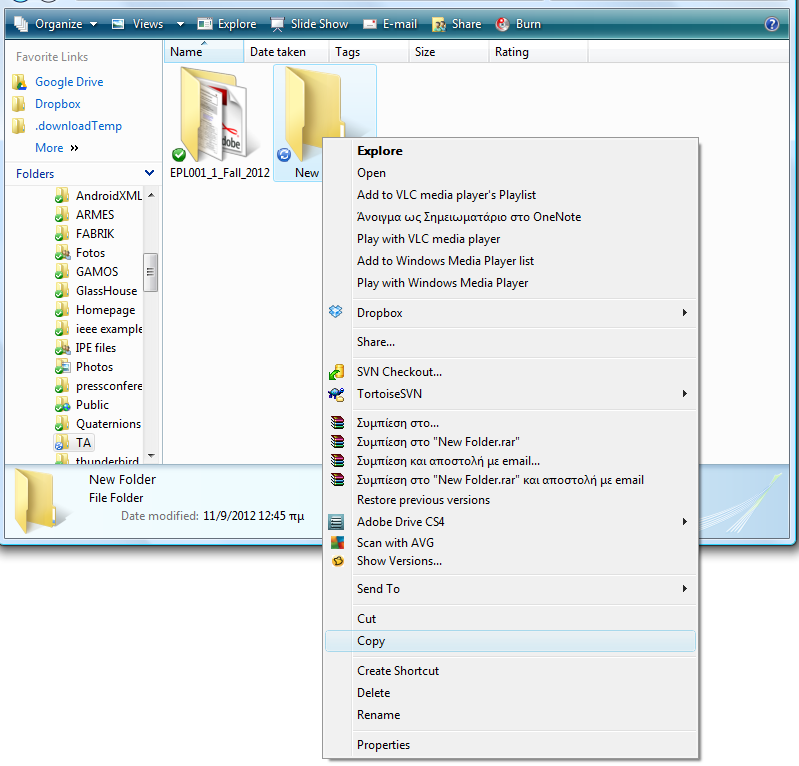Select Delete in the context menu

(510, 693)
